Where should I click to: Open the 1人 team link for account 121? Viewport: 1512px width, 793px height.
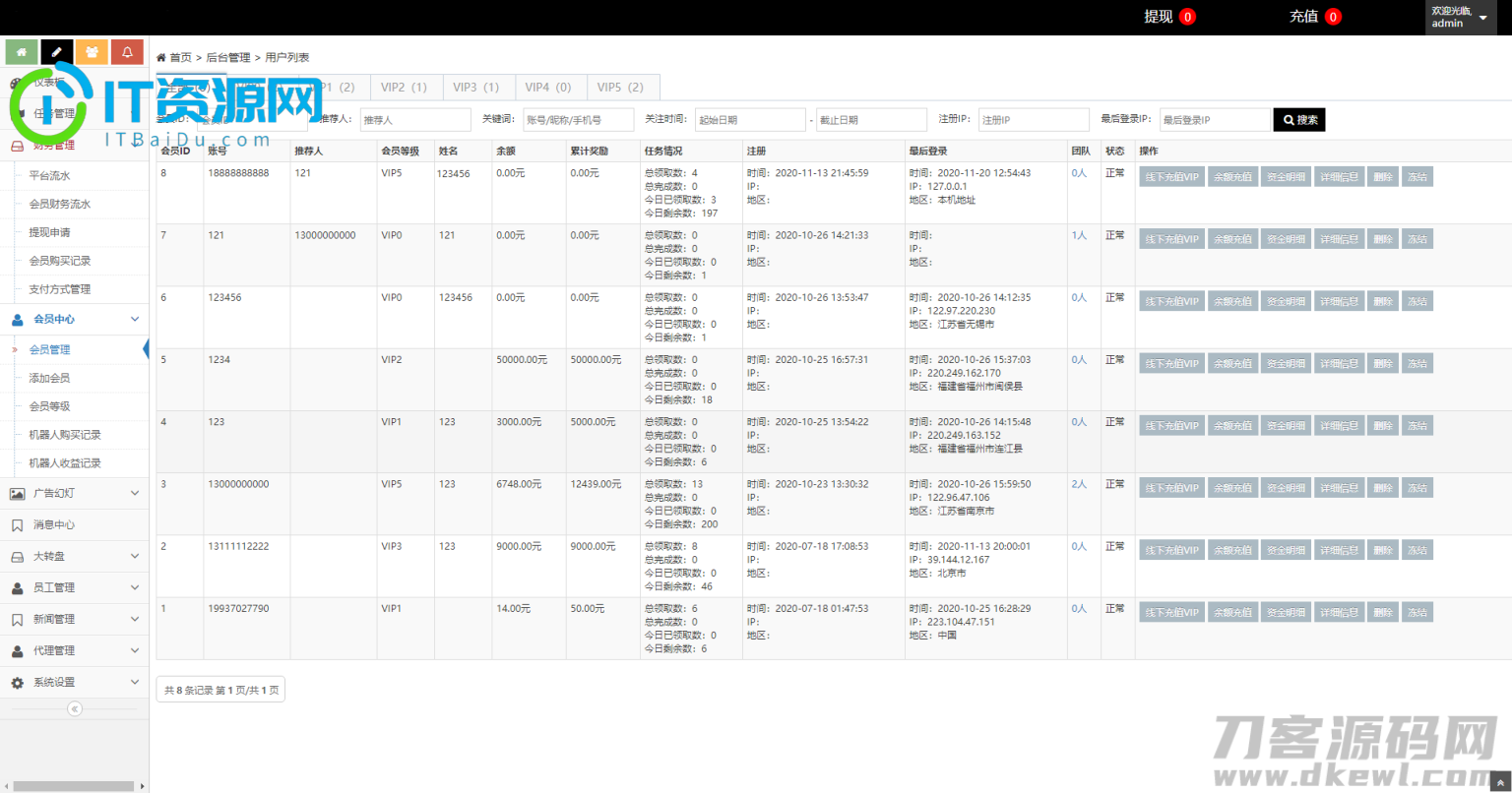(1079, 235)
